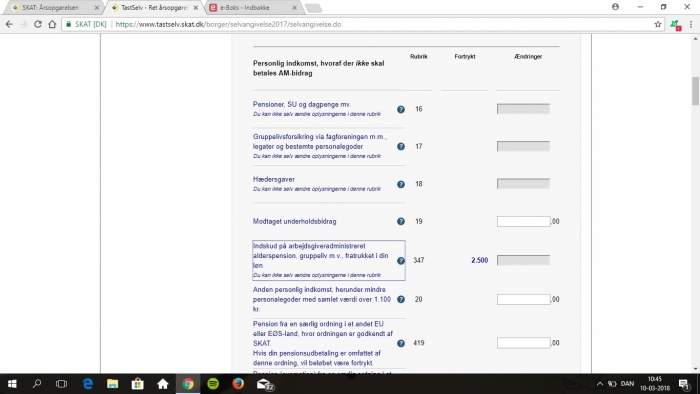Reload the current page

(x=38, y=24)
